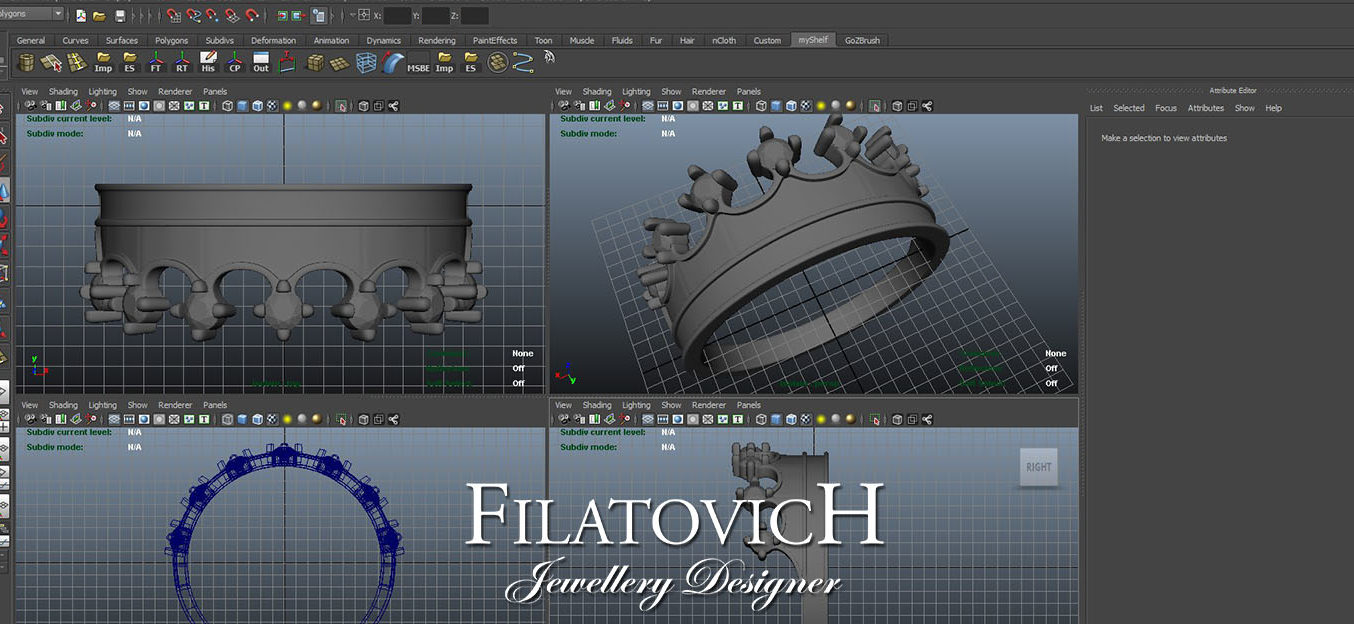Click the X coordinate input field

tap(397, 16)
